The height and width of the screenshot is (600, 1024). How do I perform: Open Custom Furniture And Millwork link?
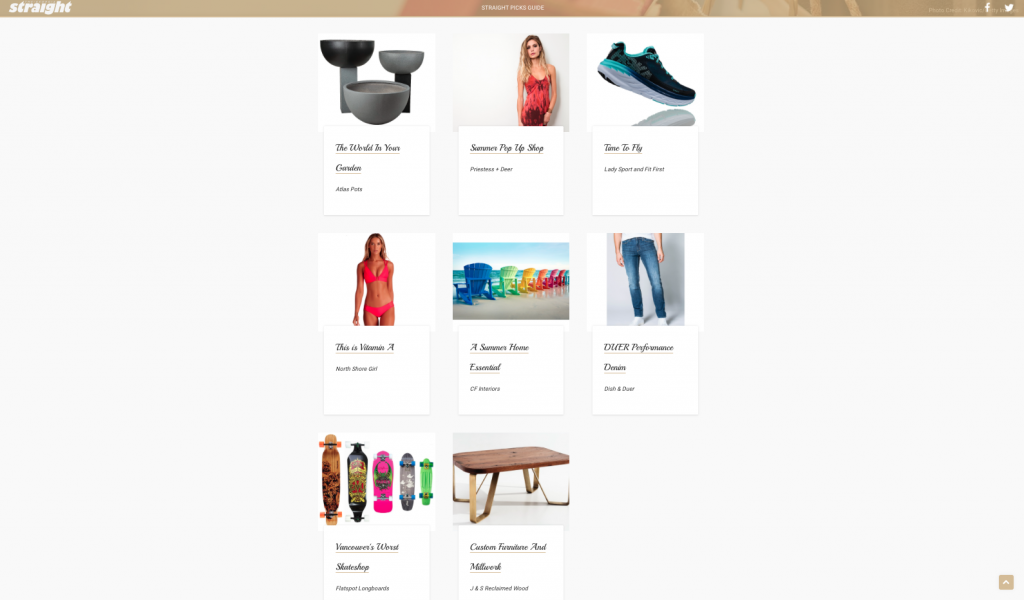point(508,556)
